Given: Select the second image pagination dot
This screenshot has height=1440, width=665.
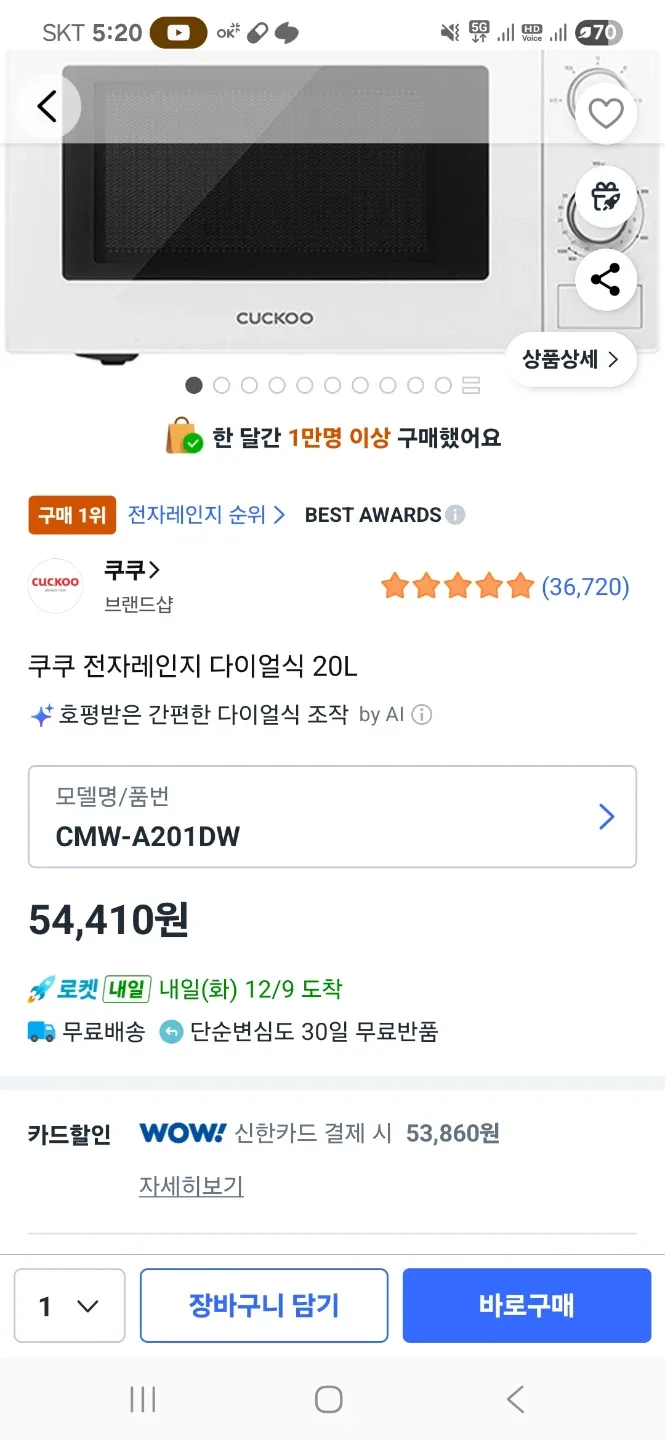Looking at the screenshot, I should coord(222,385).
